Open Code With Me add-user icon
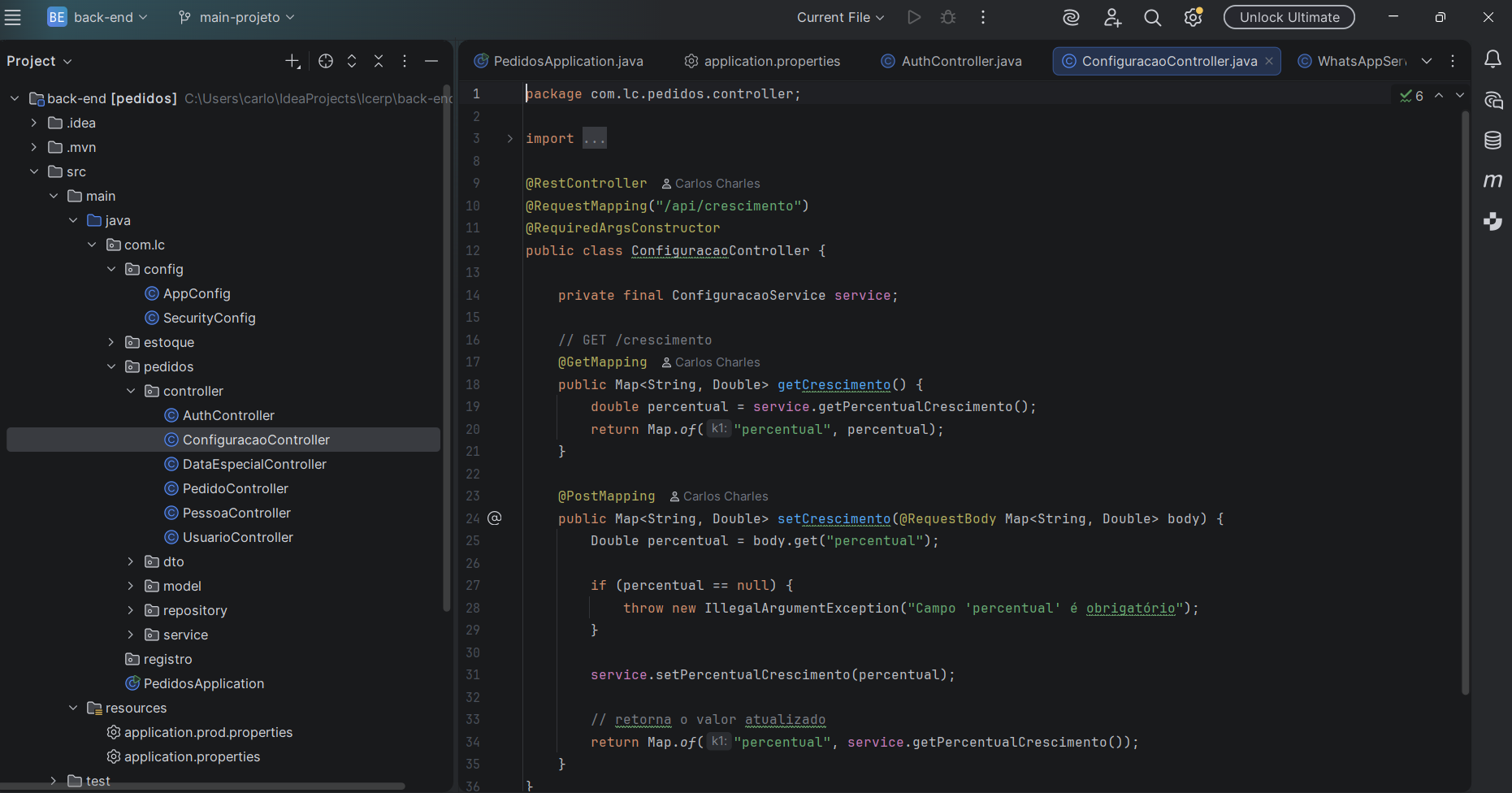This screenshot has height=793, width=1512. click(x=1112, y=17)
